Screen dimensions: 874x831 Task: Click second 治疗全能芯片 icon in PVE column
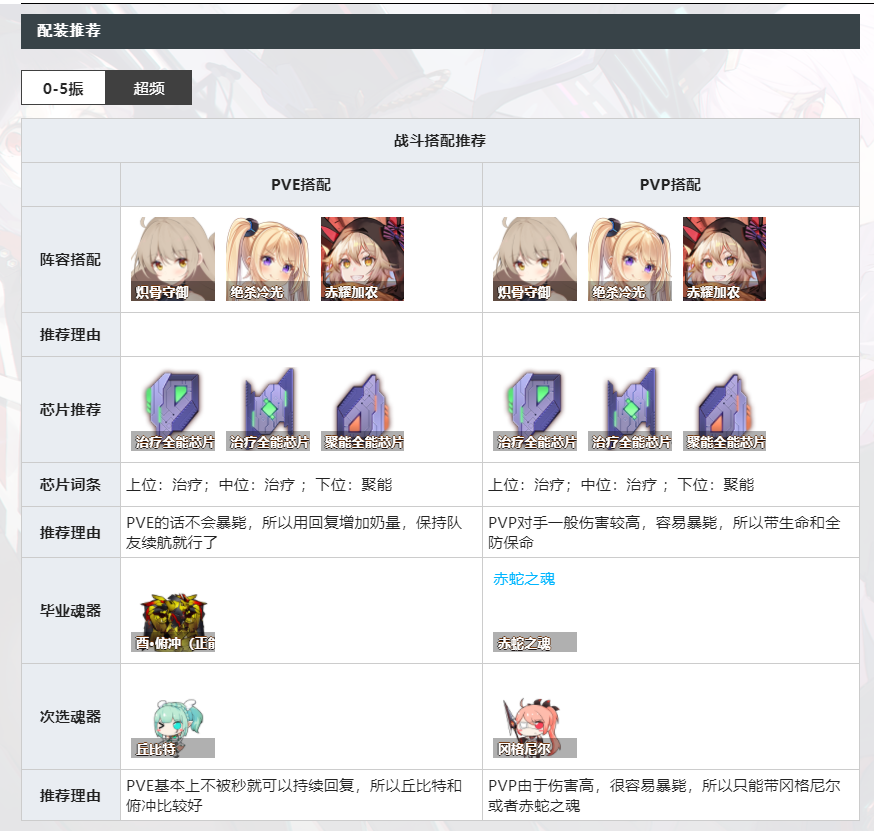click(x=268, y=409)
